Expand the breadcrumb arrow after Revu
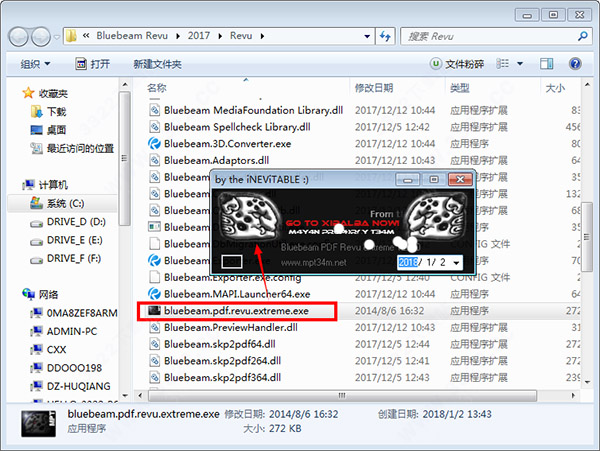600x451 pixels. point(262,36)
